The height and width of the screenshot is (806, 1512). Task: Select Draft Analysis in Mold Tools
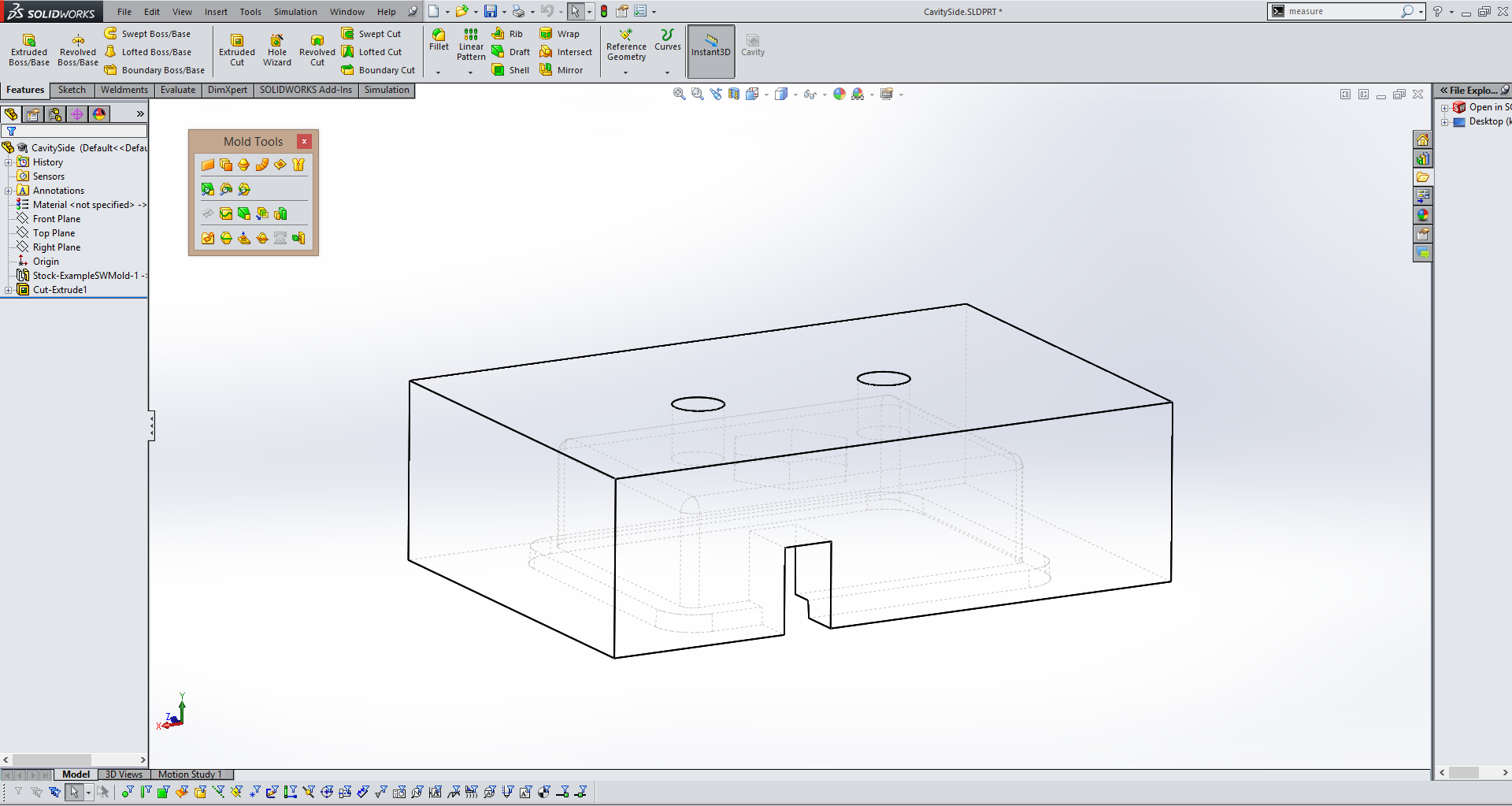(x=208, y=189)
